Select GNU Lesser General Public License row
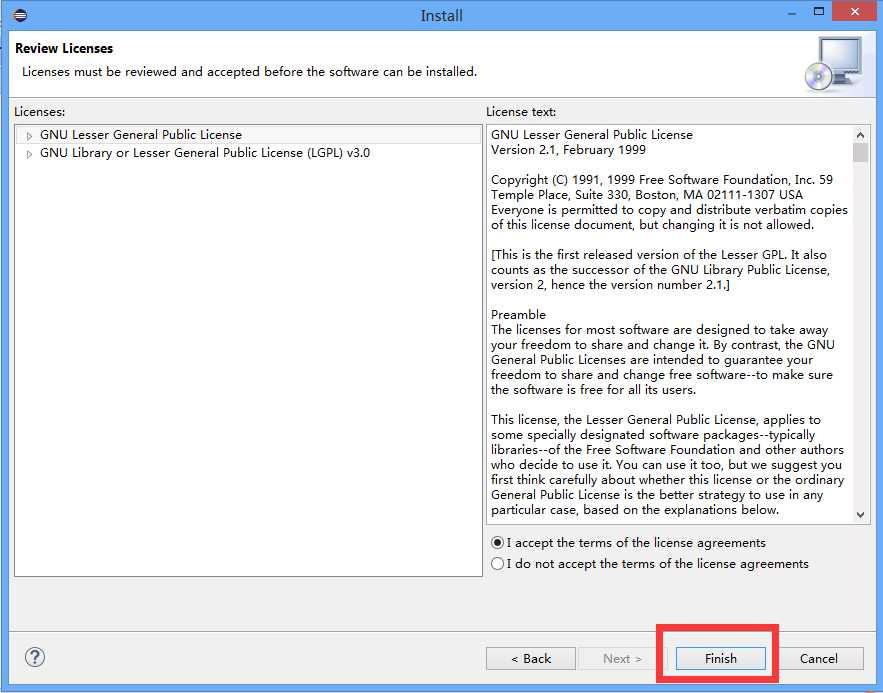Screen dimensions: 883x693 [x=248, y=135]
